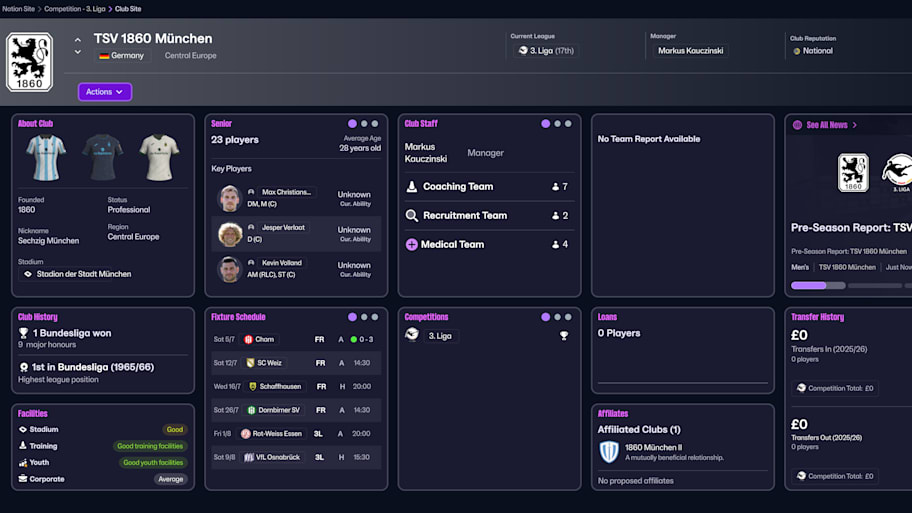This screenshot has height=513, width=912.
Task: Open the Cham fixture row
Action: (296, 339)
